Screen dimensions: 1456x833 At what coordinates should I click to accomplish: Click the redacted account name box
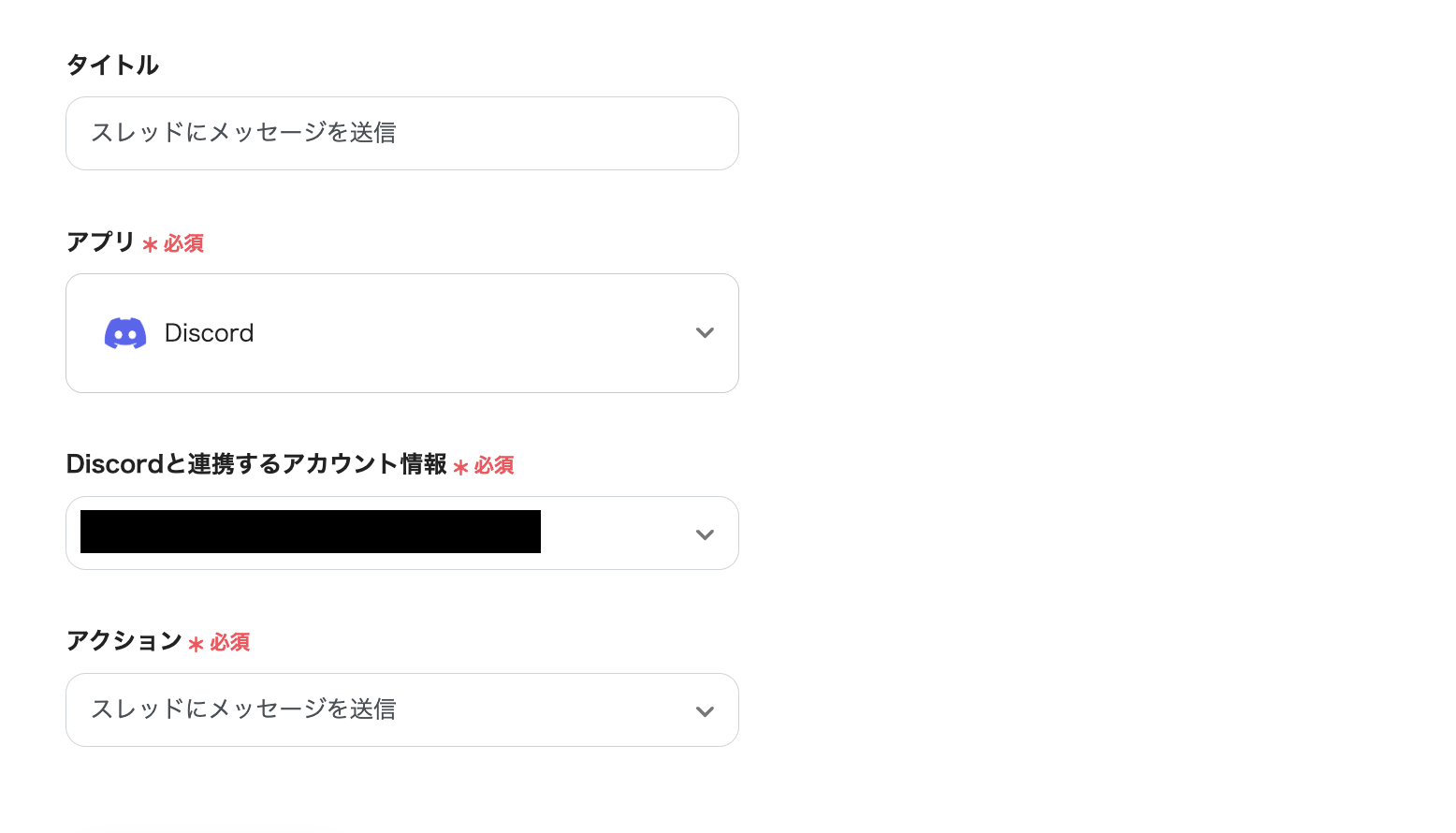click(310, 532)
